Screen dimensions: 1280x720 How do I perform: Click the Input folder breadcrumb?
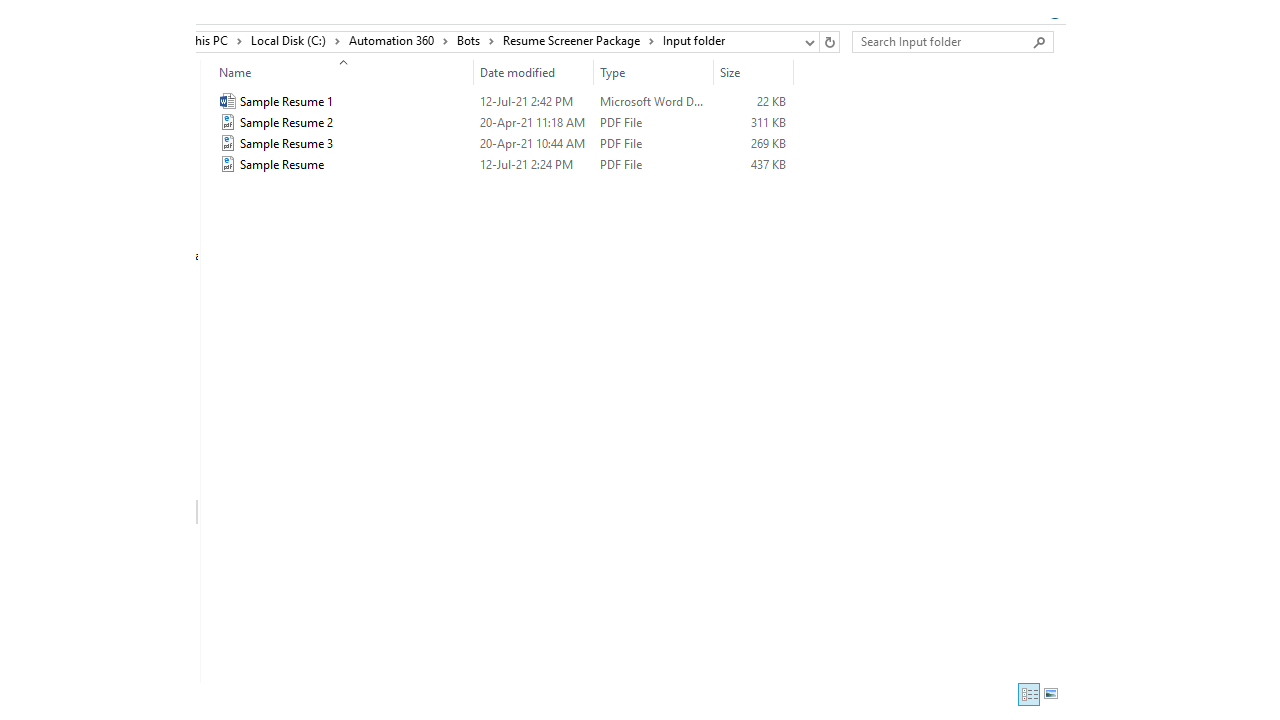694,41
